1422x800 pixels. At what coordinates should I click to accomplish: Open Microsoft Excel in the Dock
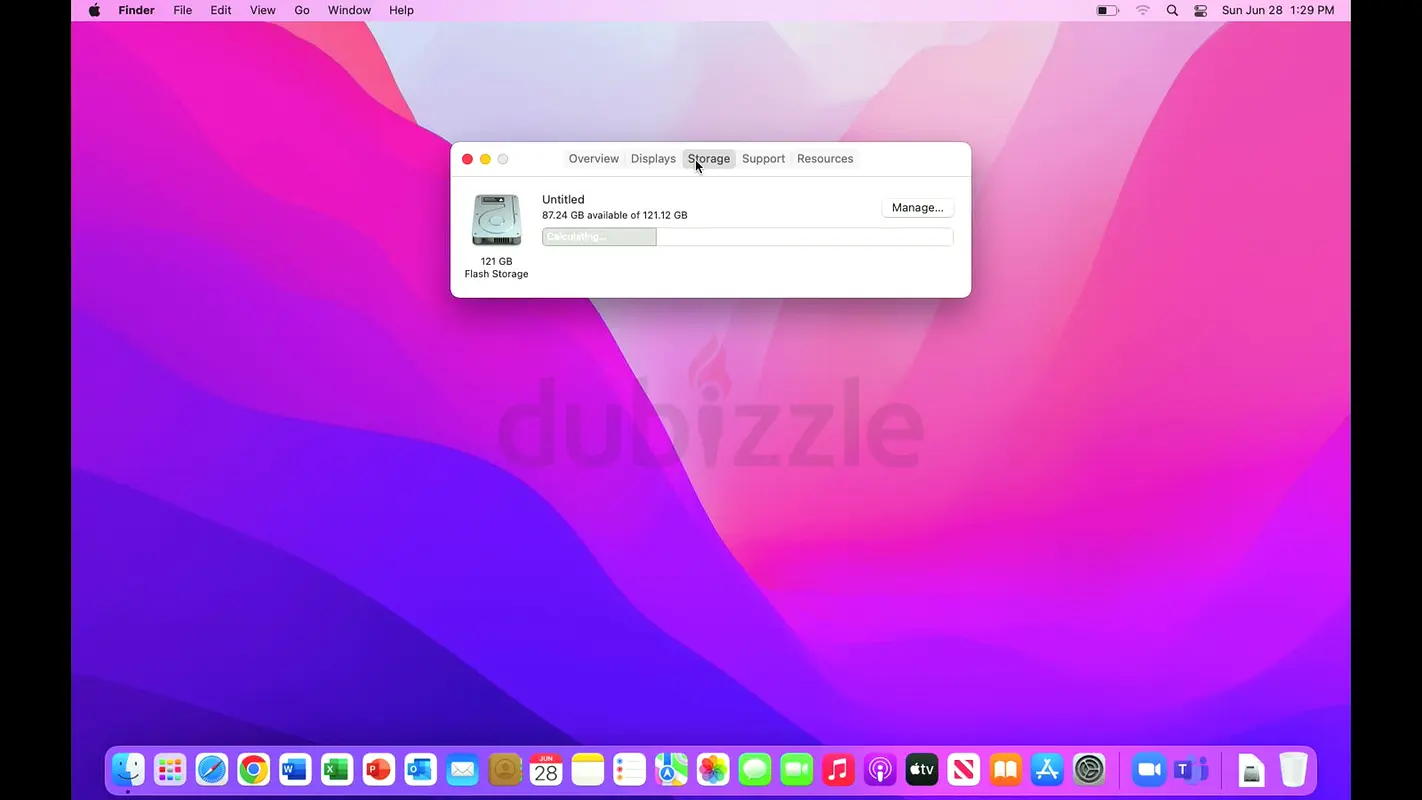[337, 769]
